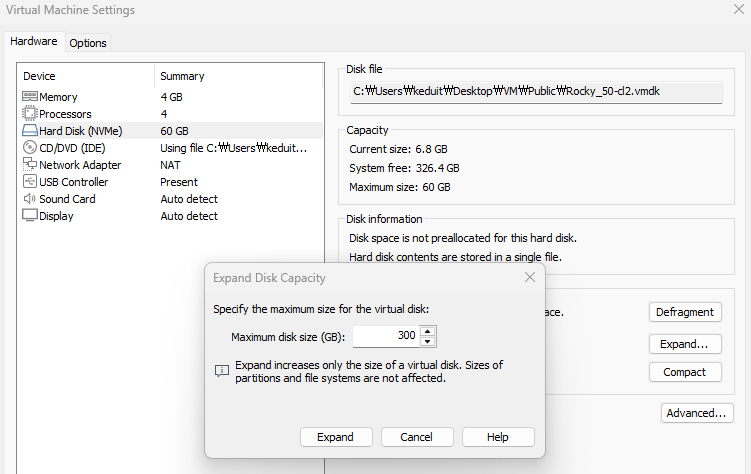Click the Current size: 6.8 GB text

click(398, 149)
